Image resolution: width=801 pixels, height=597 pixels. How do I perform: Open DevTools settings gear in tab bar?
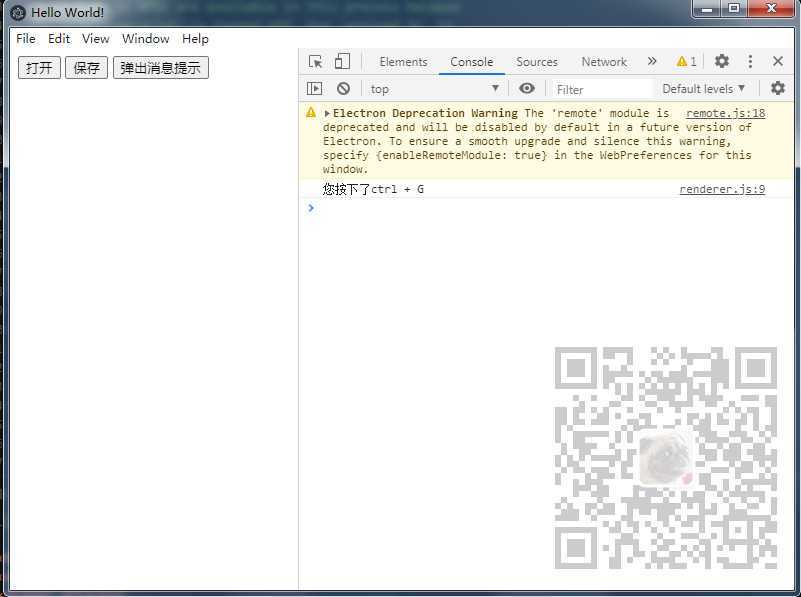point(721,61)
